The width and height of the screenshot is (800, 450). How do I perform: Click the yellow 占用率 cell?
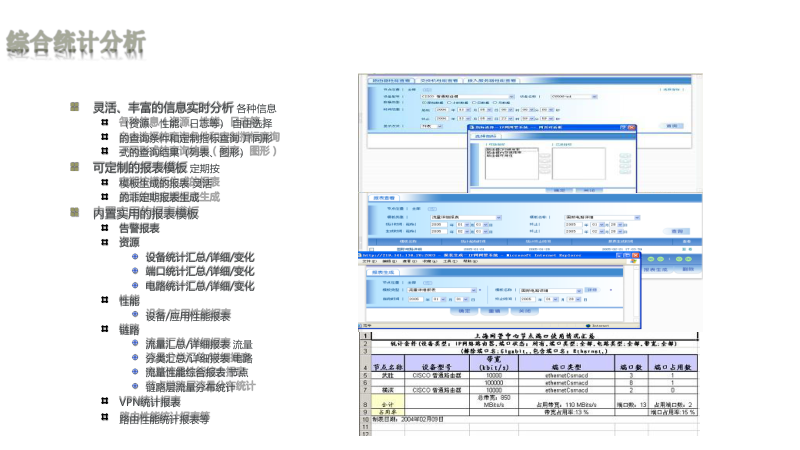click(388, 412)
